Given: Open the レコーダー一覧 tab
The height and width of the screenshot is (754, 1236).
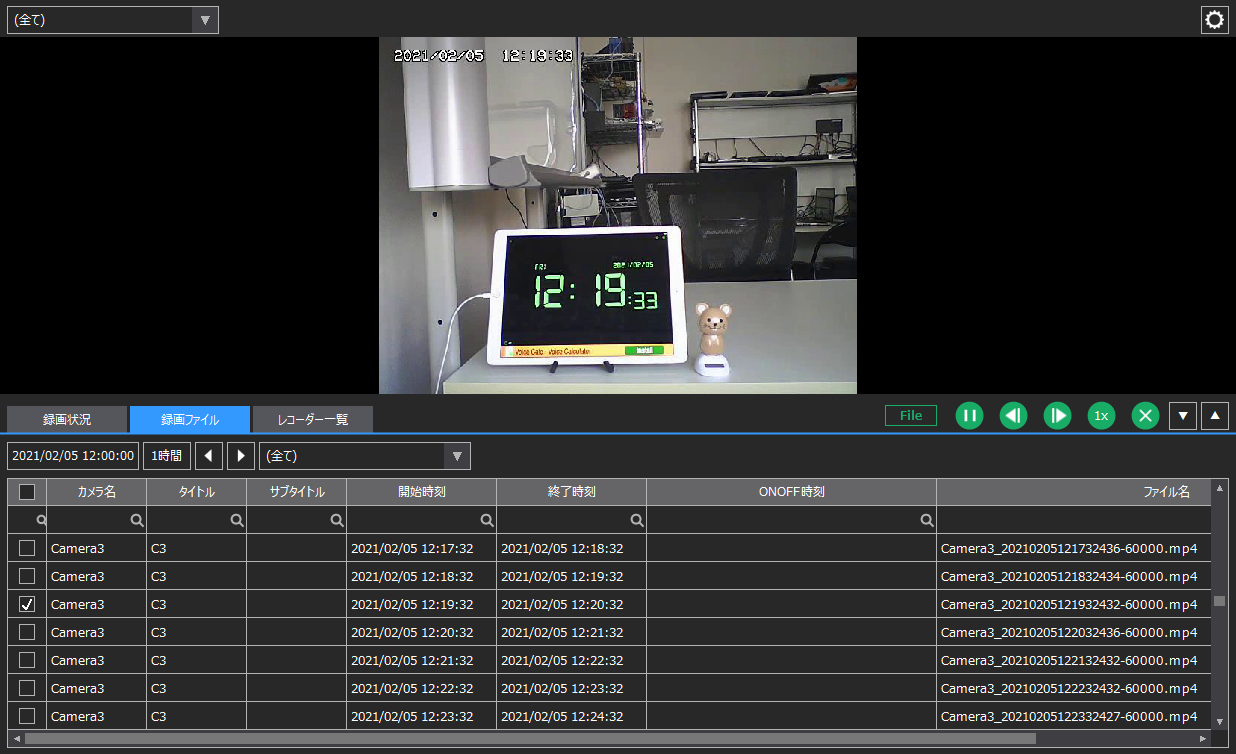Looking at the screenshot, I should (312, 419).
